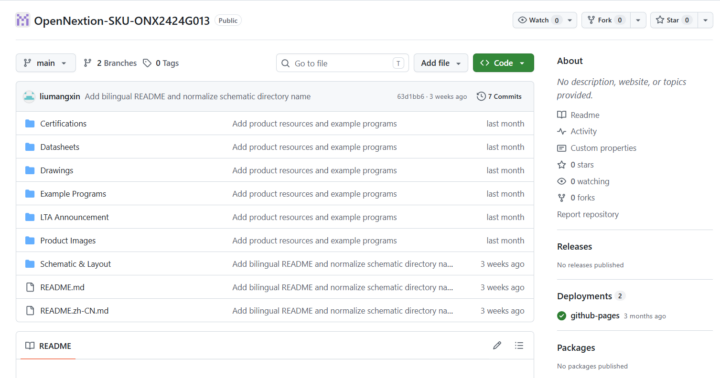Open the Drawings folder
This screenshot has height=378, width=720.
56,170
